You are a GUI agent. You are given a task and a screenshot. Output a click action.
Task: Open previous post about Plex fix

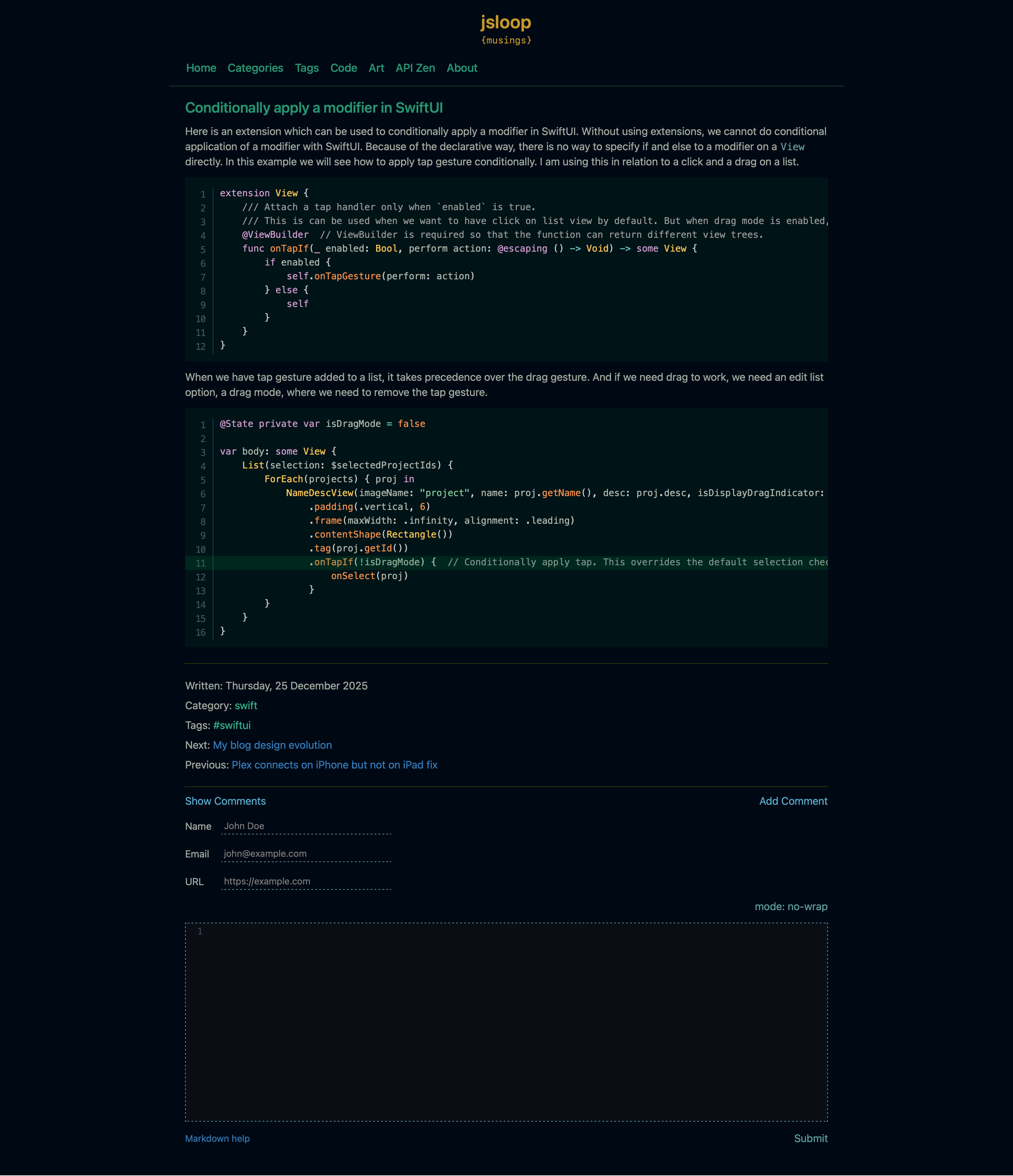tap(334, 765)
